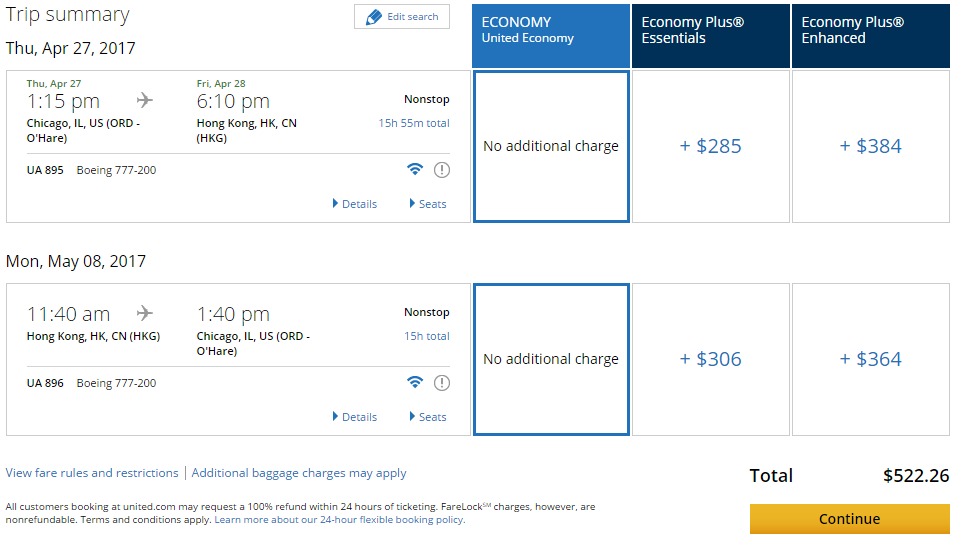Image resolution: width=954 pixels, height=542 pixels.
Task: Select the ECONOMY United Economy column header
Action: point(551,36)
